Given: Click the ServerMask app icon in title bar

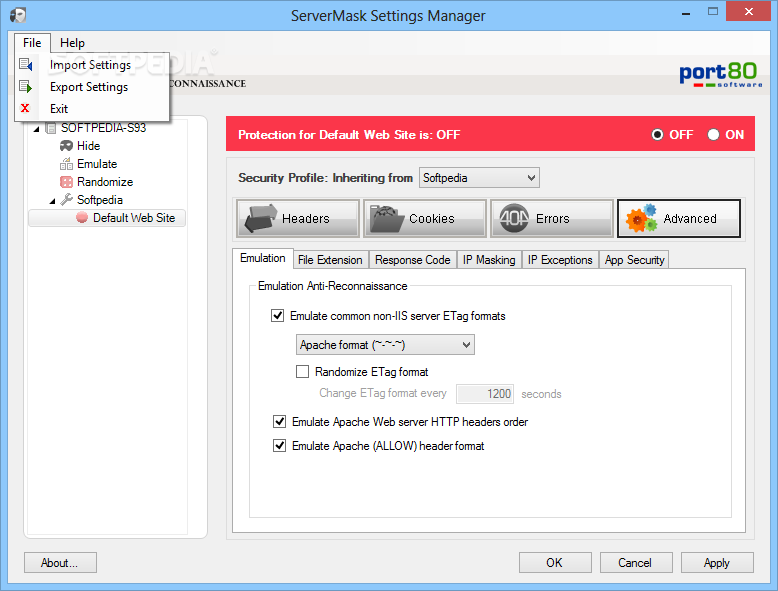Looking at the screenshot, I should (x=18, y=15).
